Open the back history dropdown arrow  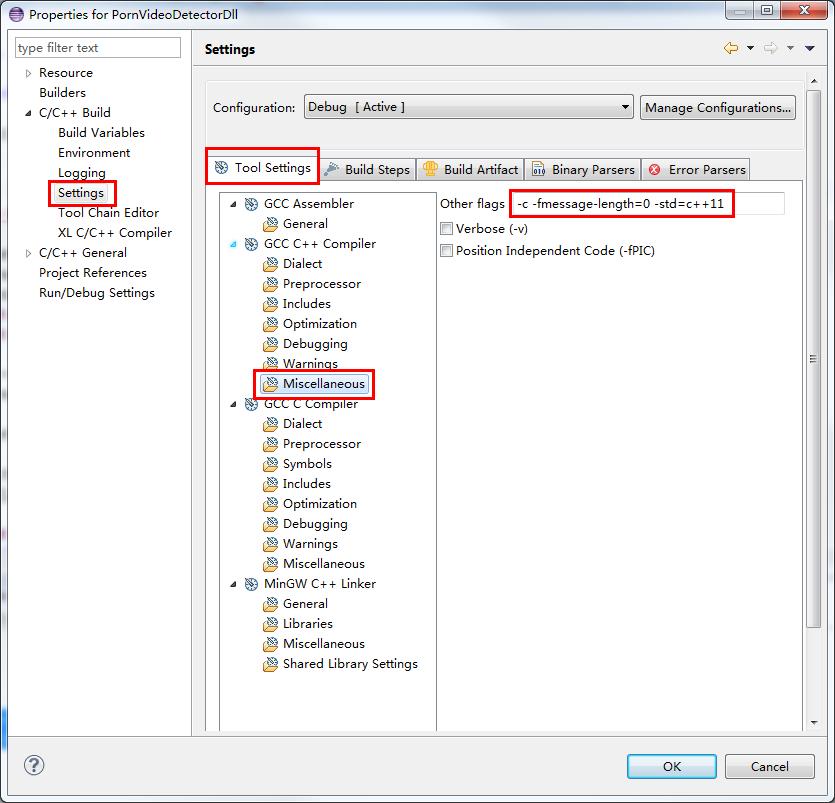[x=750, y=48]
